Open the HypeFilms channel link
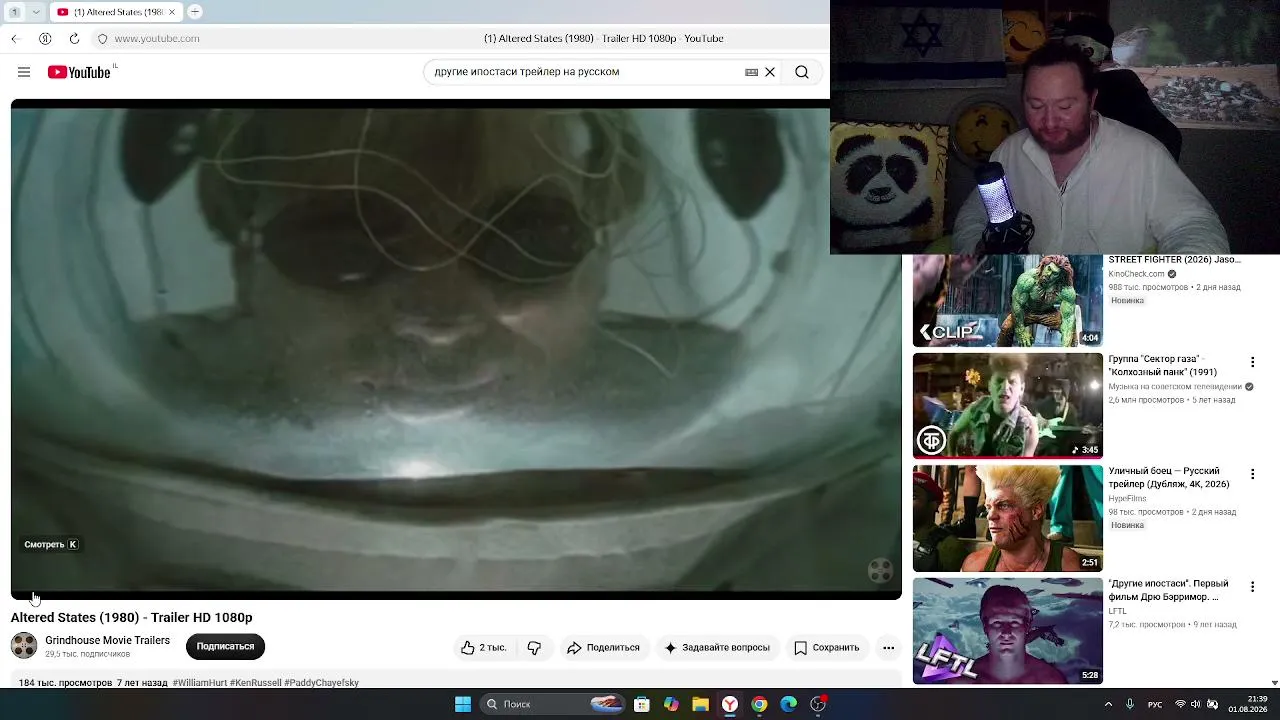1280x720 pixels. click(x=1127, y=498)
